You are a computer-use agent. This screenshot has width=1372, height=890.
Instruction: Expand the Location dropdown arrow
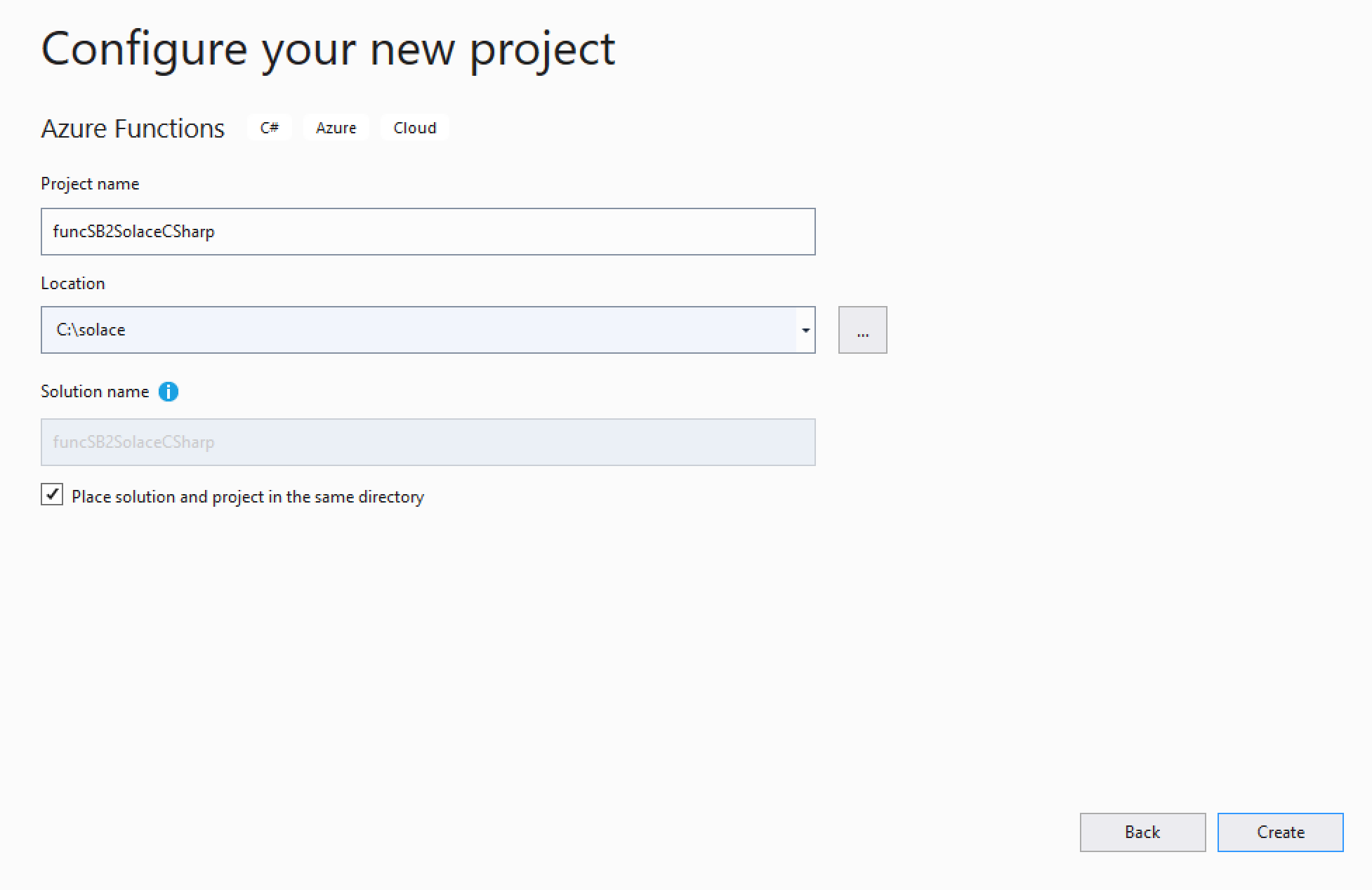(x=805, y=330)
